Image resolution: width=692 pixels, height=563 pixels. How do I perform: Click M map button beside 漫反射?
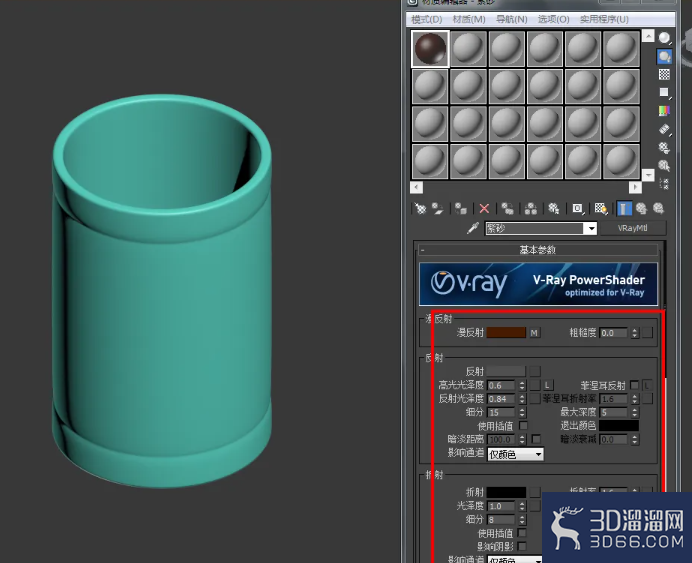pos(534,333)
